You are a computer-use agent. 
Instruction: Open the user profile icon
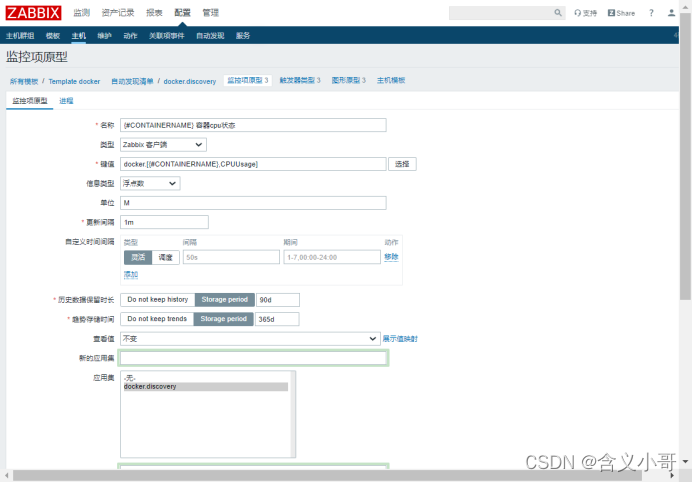coord(671,13)
